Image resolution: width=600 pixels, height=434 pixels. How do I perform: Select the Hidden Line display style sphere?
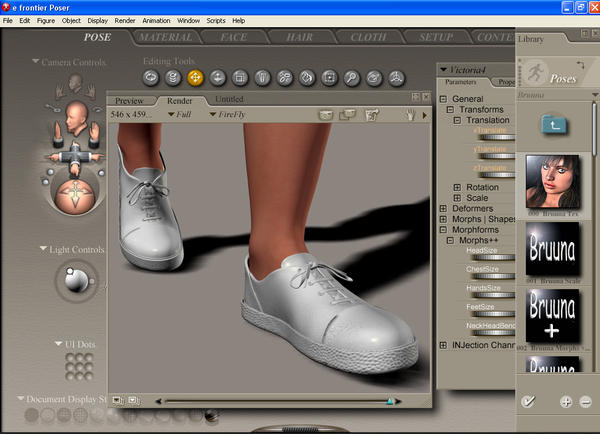click(x=81, y=415)
